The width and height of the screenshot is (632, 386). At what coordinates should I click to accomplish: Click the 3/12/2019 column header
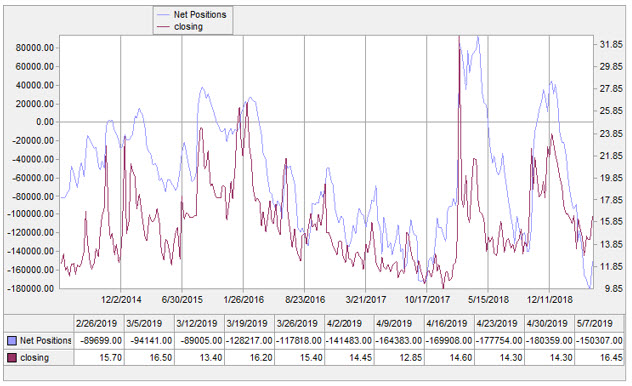click(x=200, y=324)
